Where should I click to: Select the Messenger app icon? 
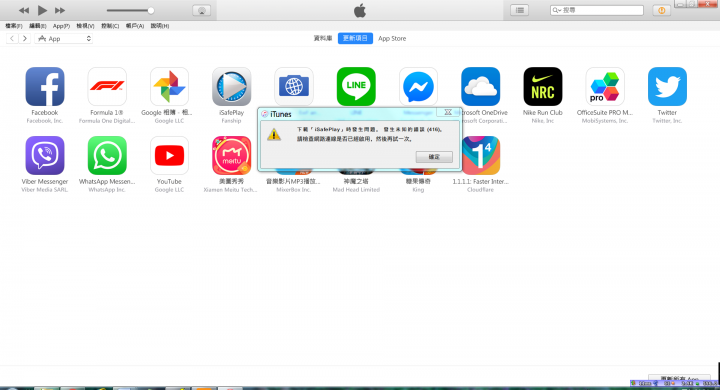point(418,86)
